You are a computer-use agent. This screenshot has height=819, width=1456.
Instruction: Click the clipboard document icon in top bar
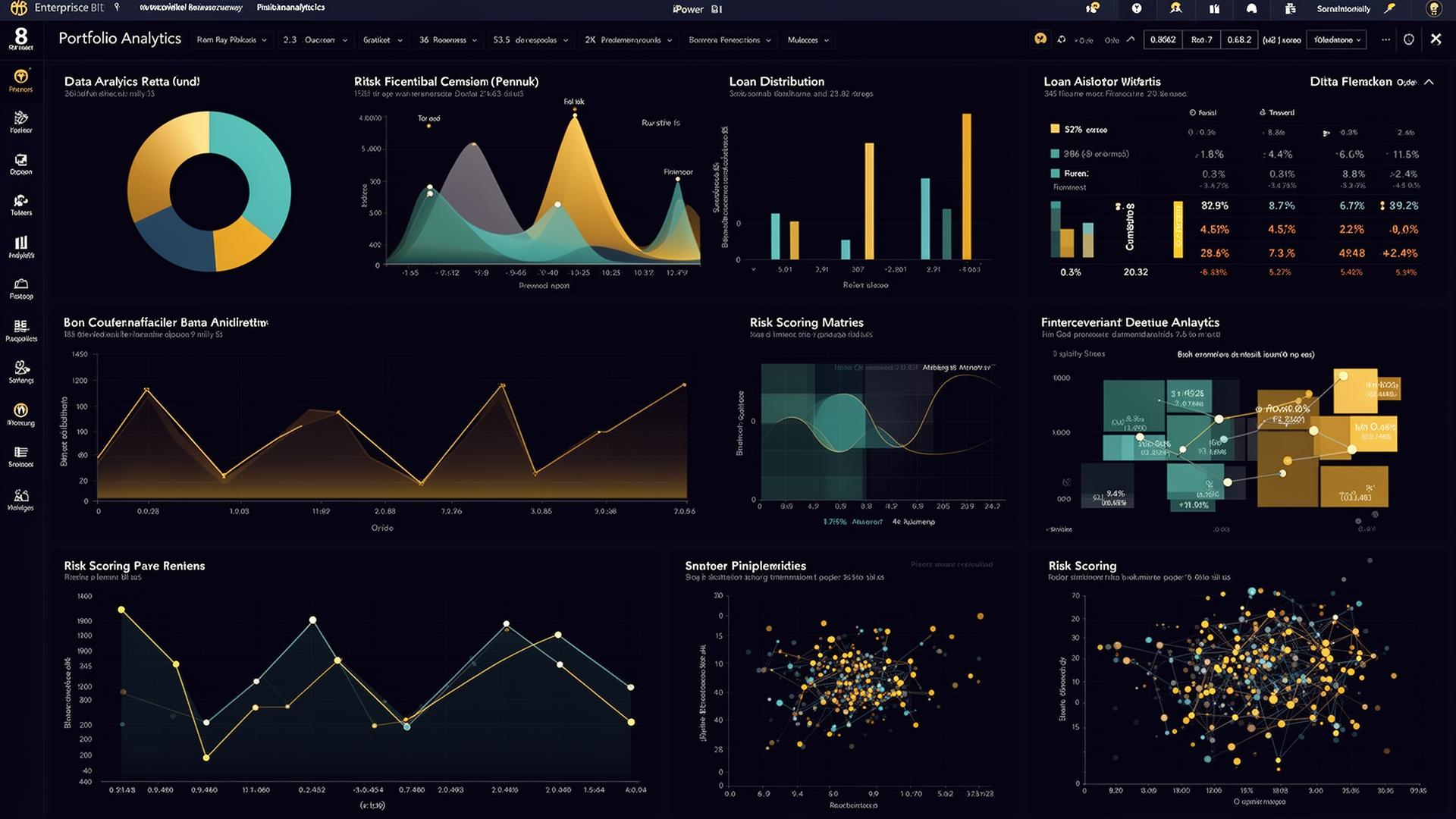coord(1290,9)
